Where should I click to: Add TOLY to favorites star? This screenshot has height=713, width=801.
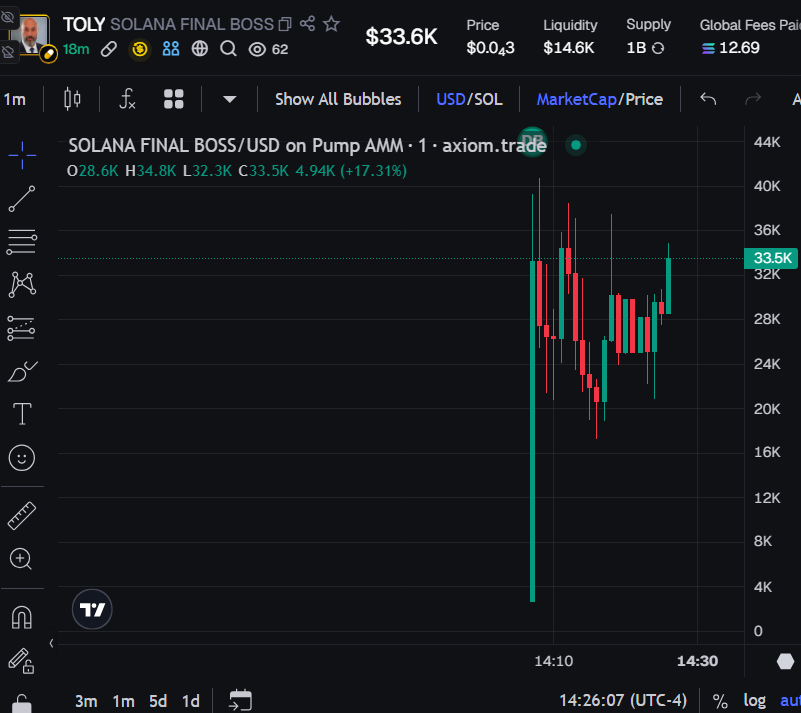pos(332,23)
